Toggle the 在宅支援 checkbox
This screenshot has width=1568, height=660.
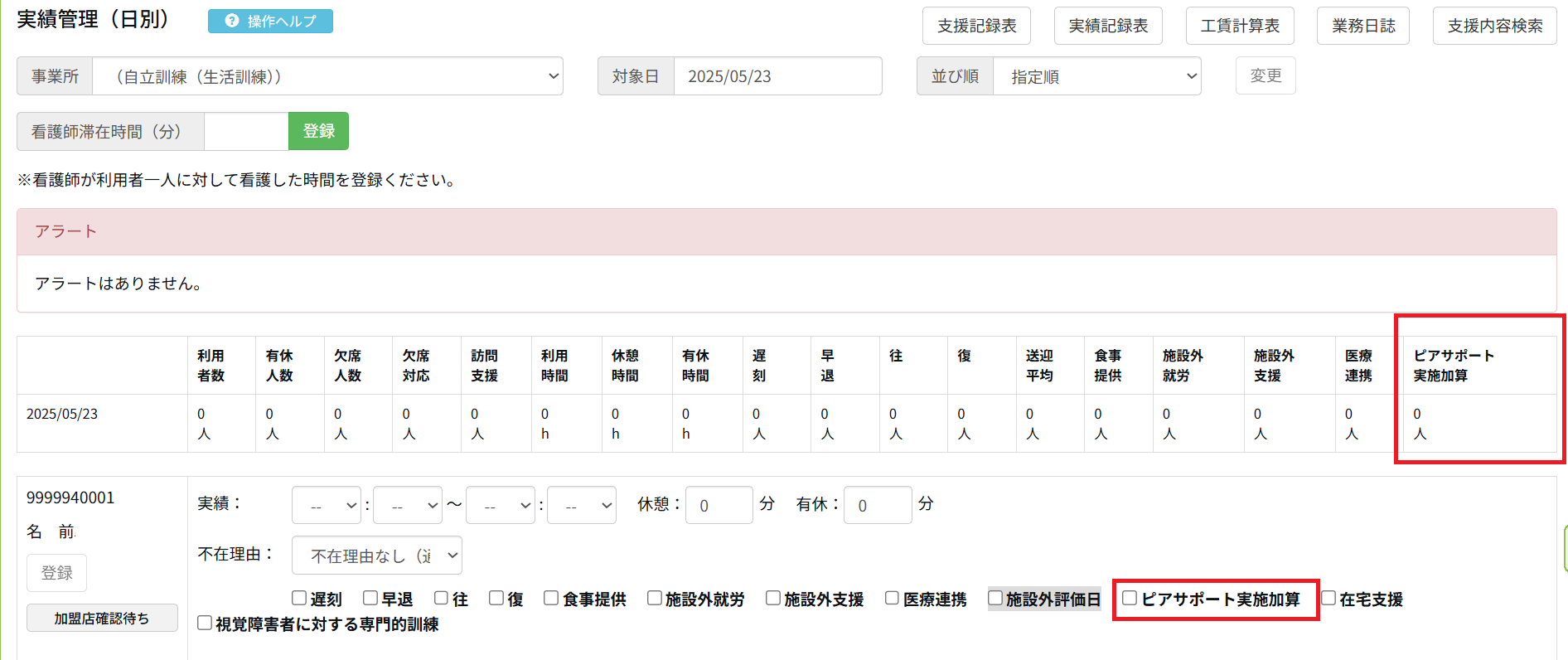pos(1328,598)
